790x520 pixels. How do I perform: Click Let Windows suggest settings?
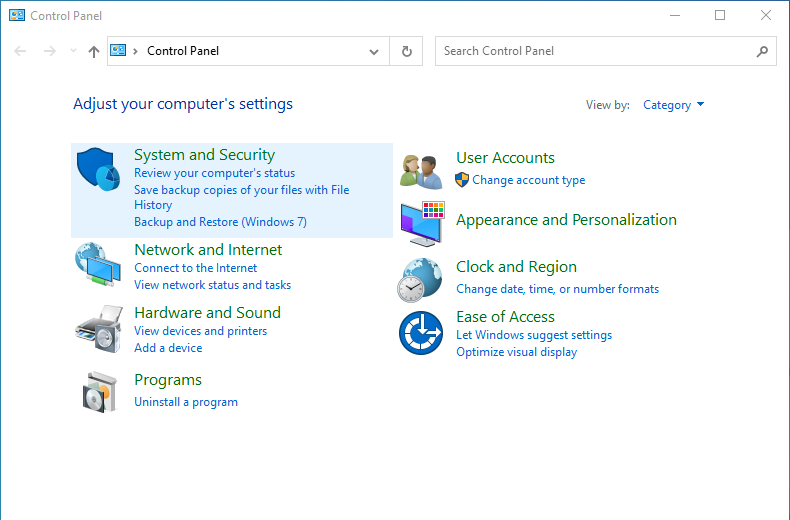tap(534, 335)
